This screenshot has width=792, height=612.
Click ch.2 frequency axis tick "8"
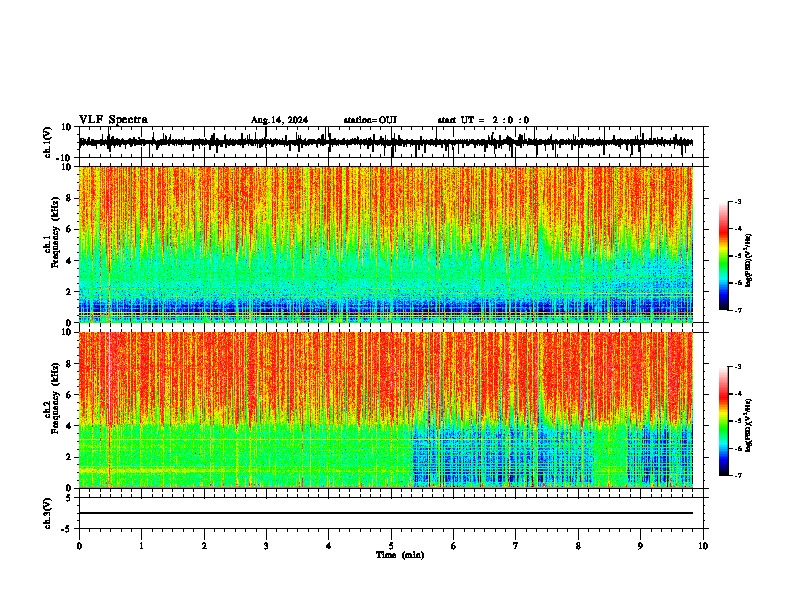(x=70, y=364)
